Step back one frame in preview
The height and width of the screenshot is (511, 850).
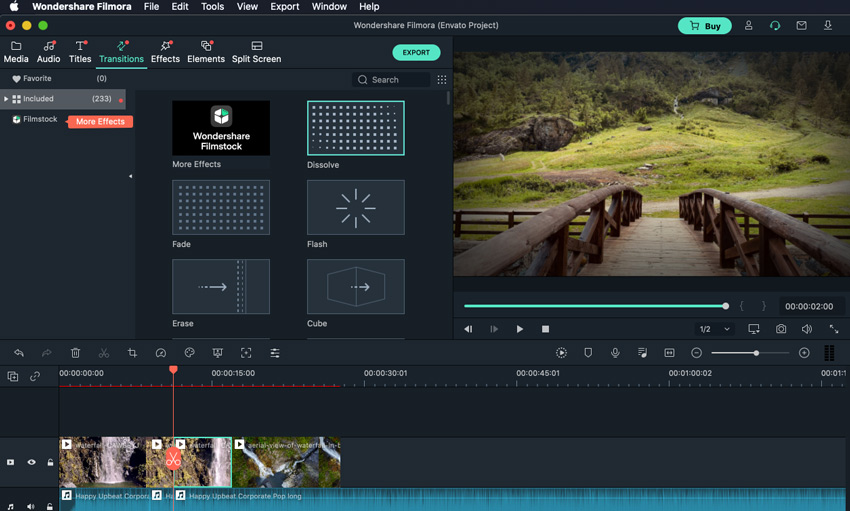click(468, 329)
